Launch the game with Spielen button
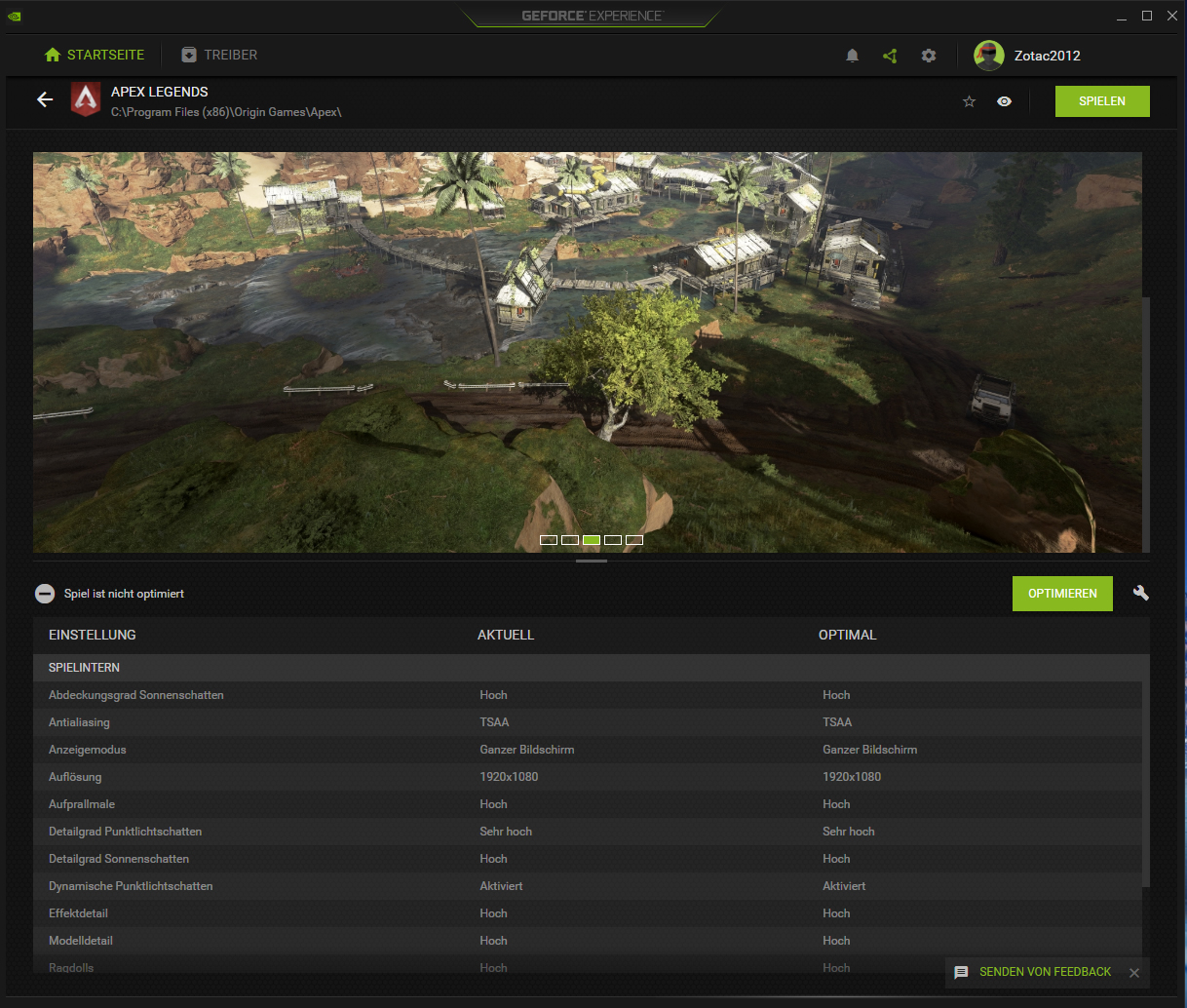 click(1102, 101)
